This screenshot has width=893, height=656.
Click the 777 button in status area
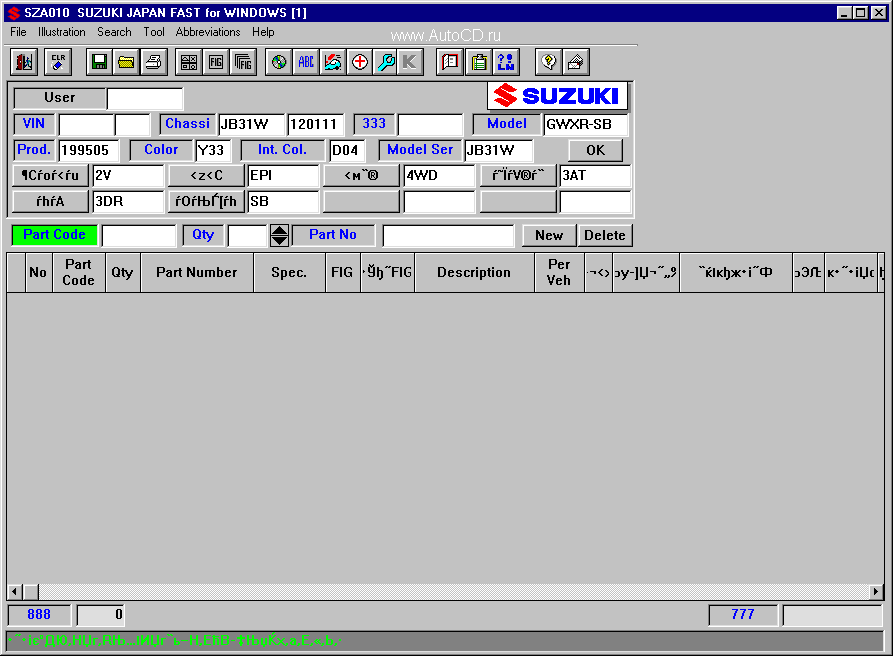(x=743, y=614)
